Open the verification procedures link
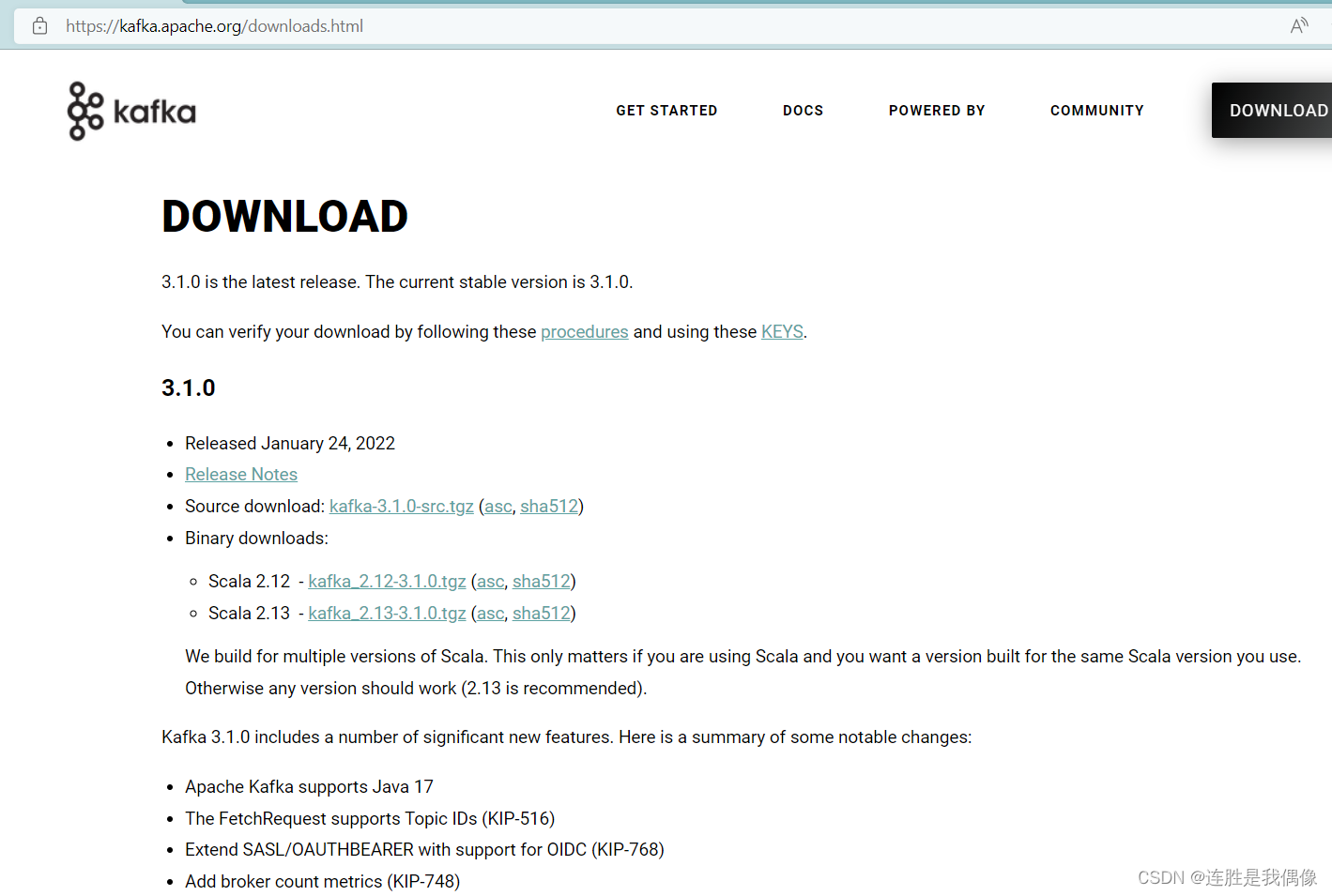The width and height of the screenshot is (1332, 896). tap(584, 332)
